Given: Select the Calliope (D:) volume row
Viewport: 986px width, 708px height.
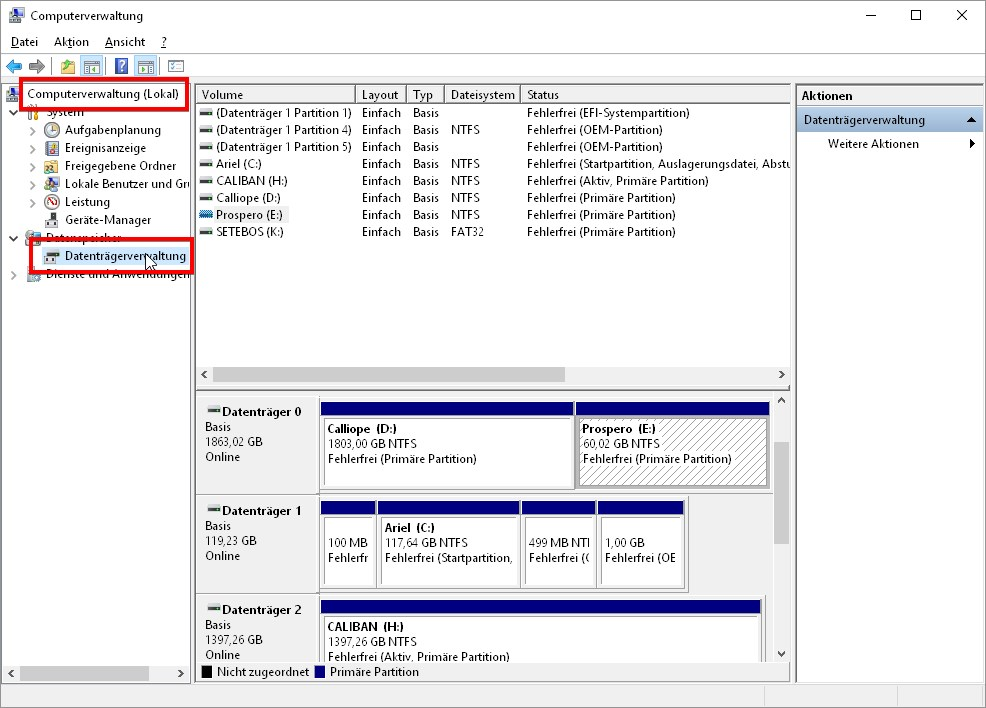Looking at the screenshot, I should pos(493,198).
